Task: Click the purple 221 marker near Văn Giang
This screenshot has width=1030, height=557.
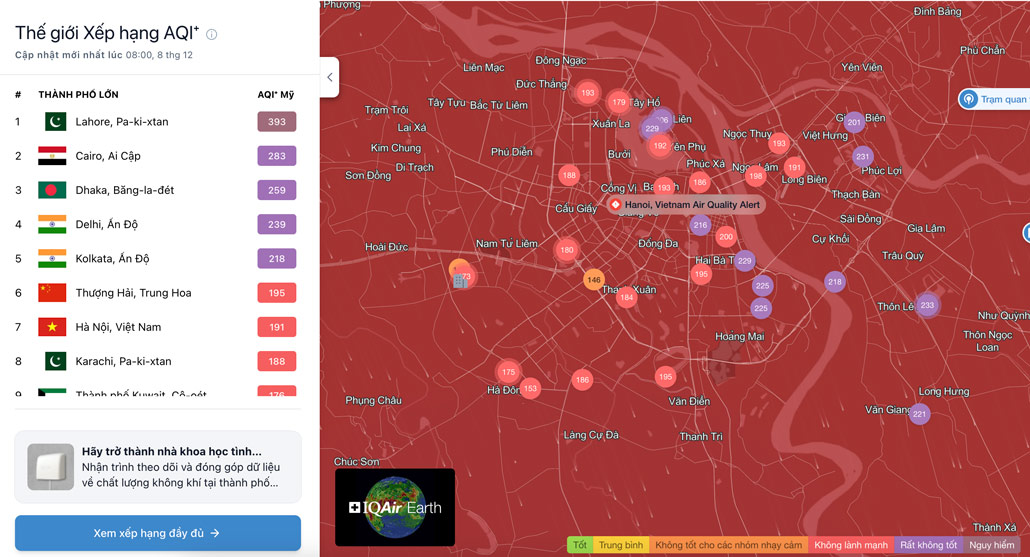Action: [919, 413]
